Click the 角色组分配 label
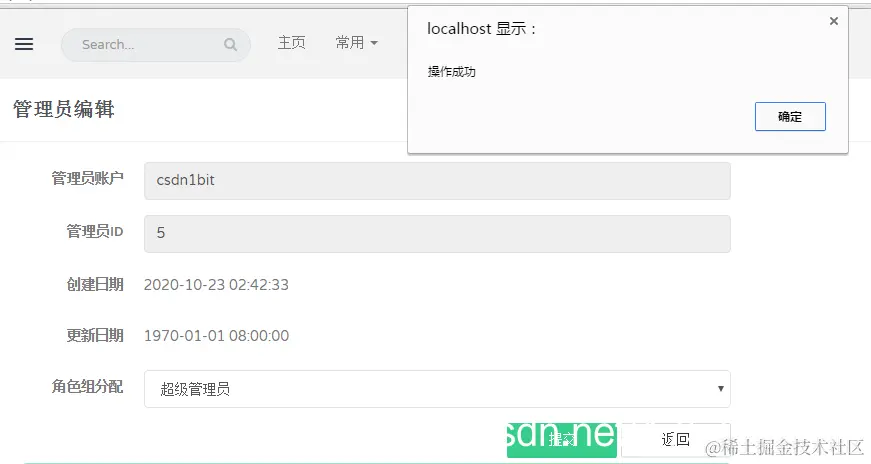871x464 pixels. coord(87,387)
